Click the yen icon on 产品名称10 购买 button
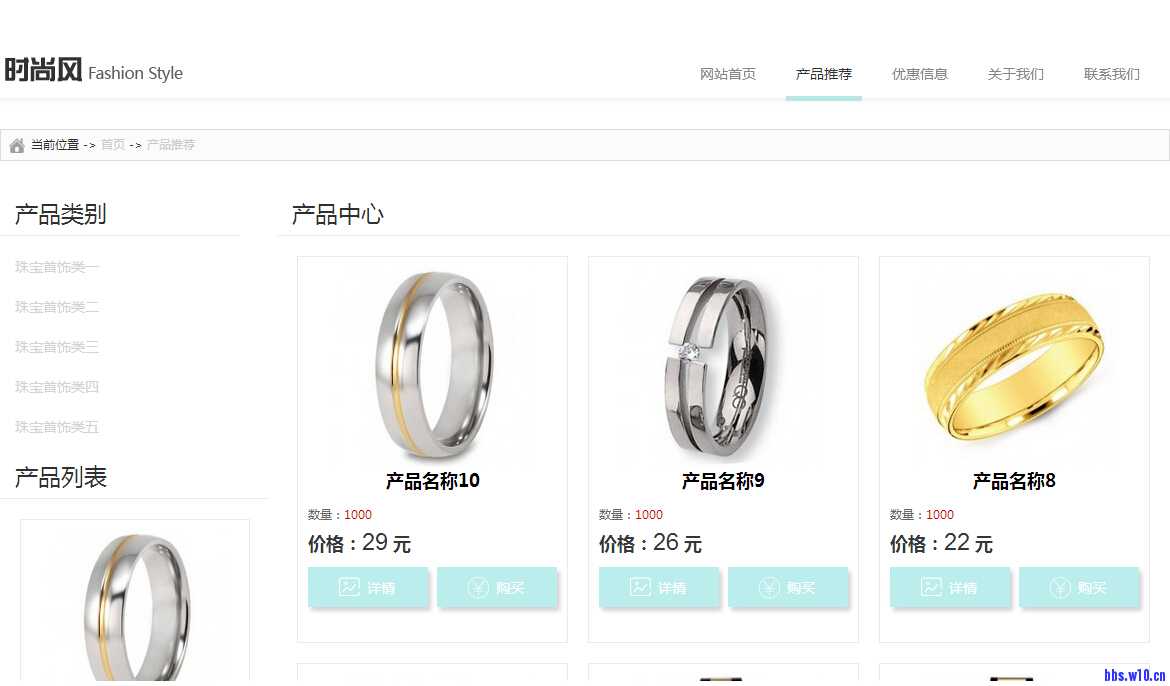The height and width of the screenshot is (686, 1170). coord(478,587)
